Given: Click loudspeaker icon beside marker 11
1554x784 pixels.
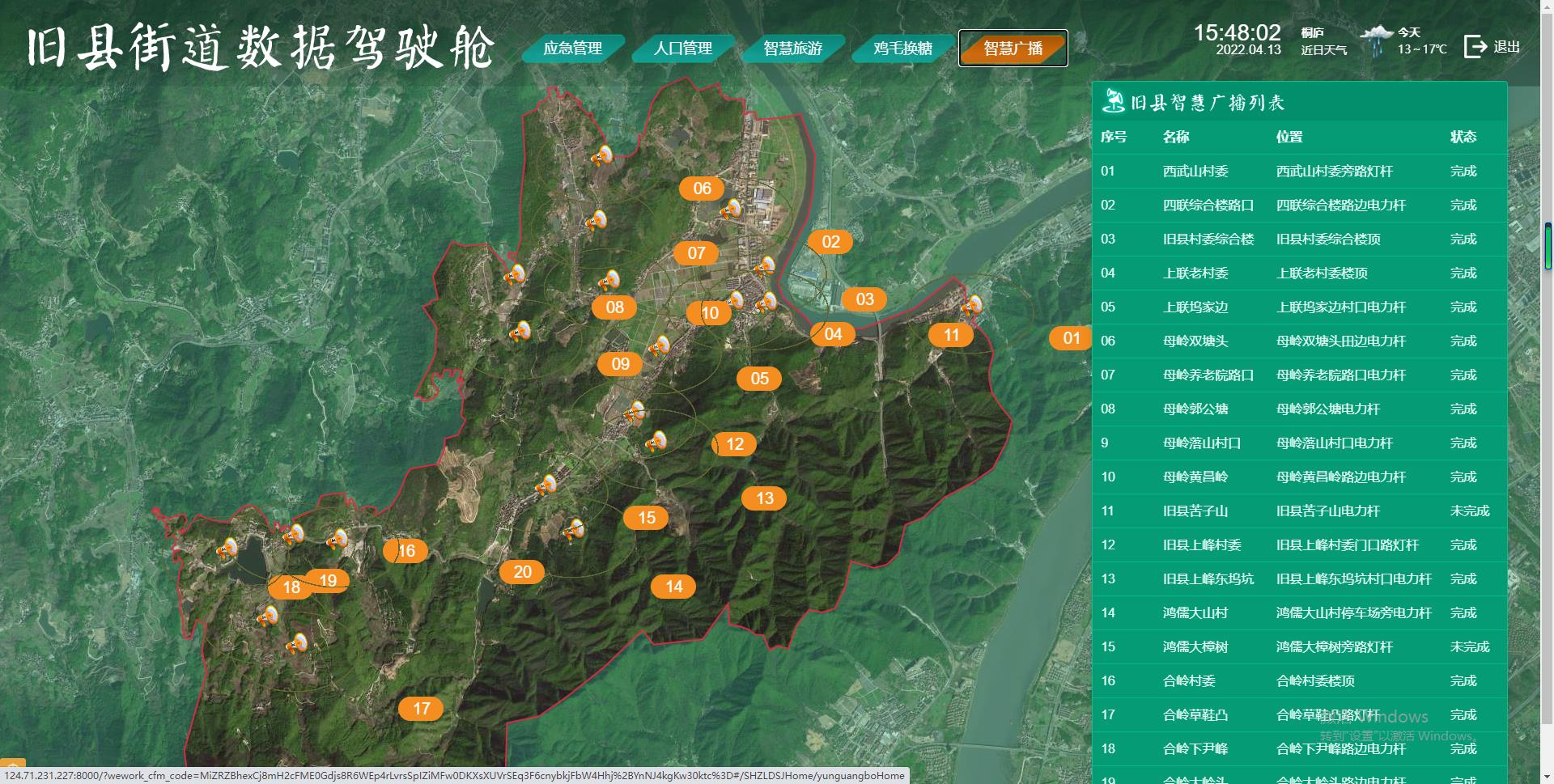Looking at the screenshot, I should coord(971,306).
